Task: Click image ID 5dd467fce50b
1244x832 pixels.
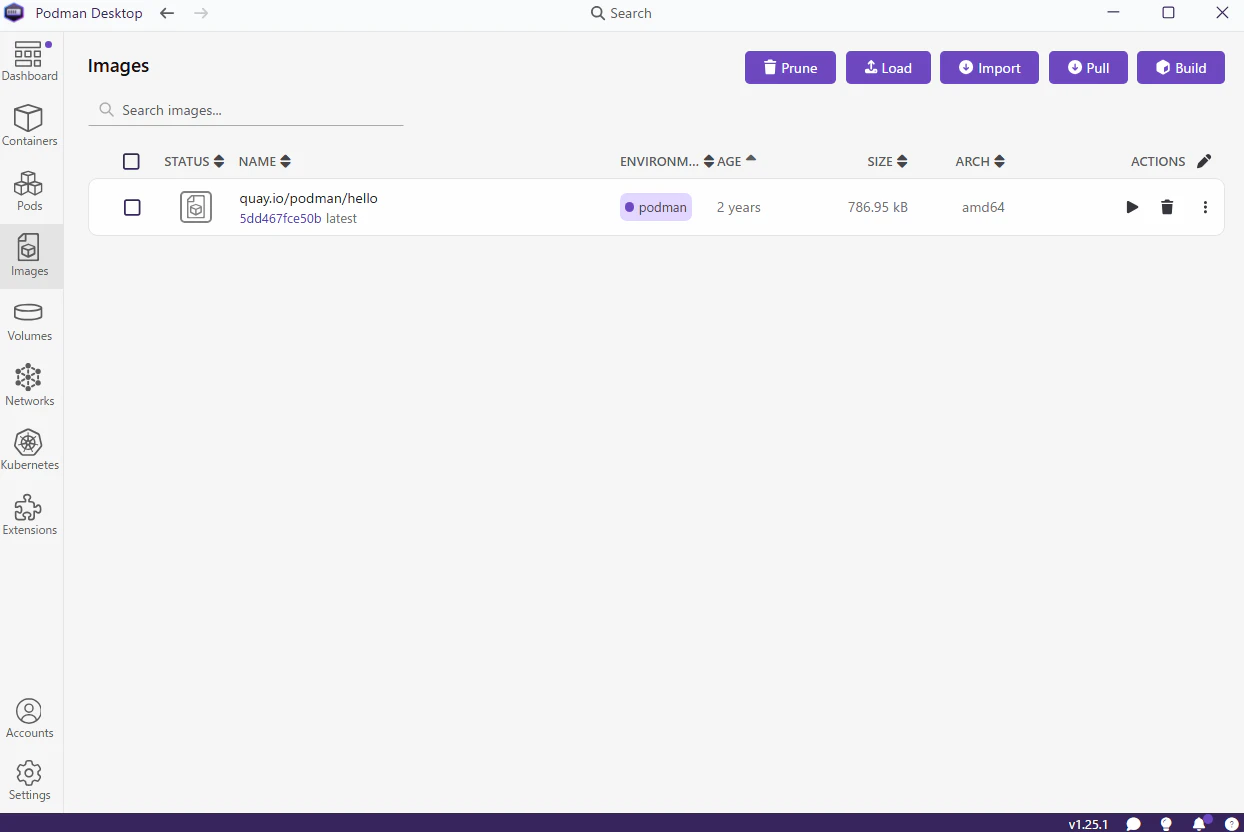Action: 280,218
